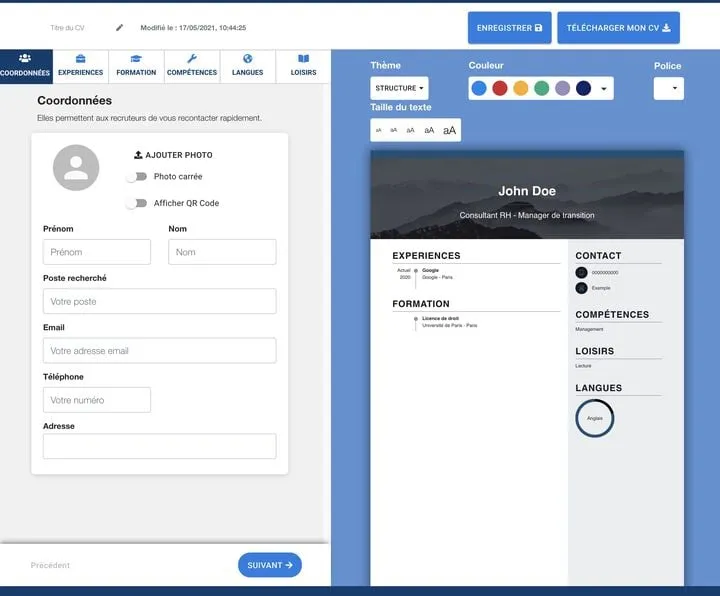
Task: Select the second smallest text size
Action: pos(394,130)
